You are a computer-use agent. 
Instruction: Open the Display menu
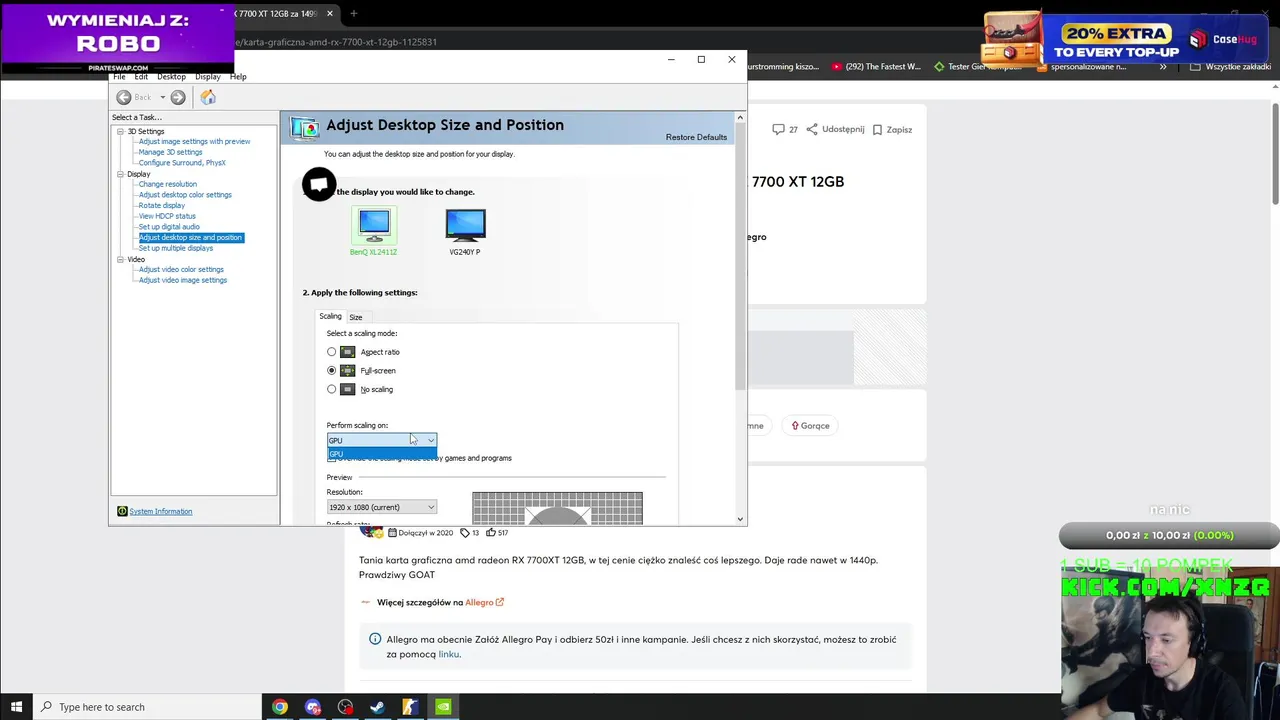pos(208,76)
